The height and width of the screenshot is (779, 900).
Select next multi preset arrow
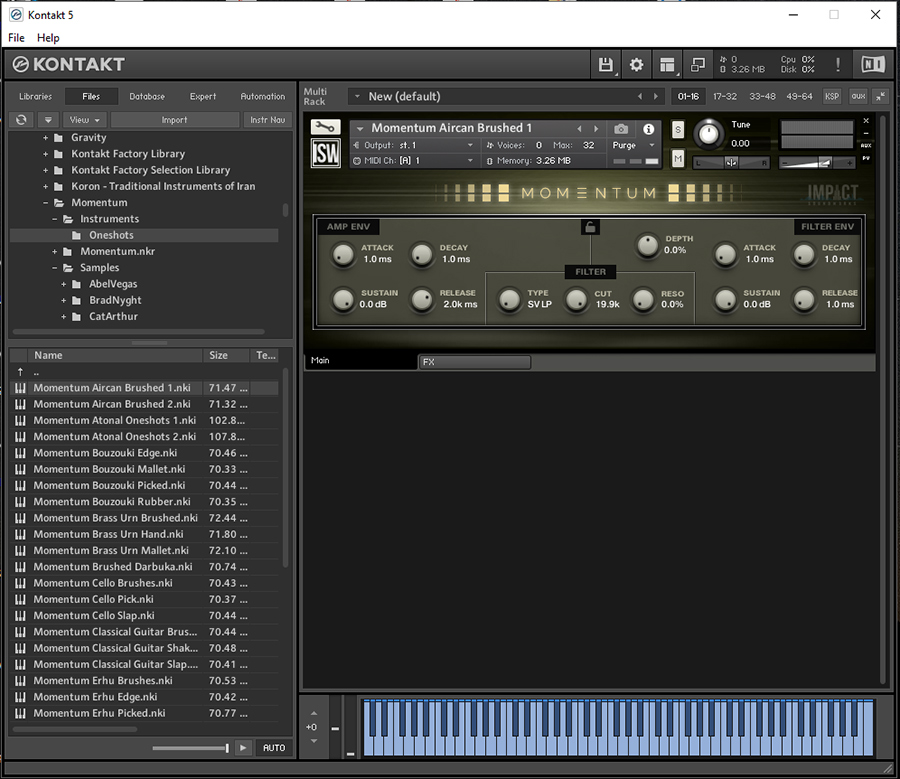tap(655, 96)
